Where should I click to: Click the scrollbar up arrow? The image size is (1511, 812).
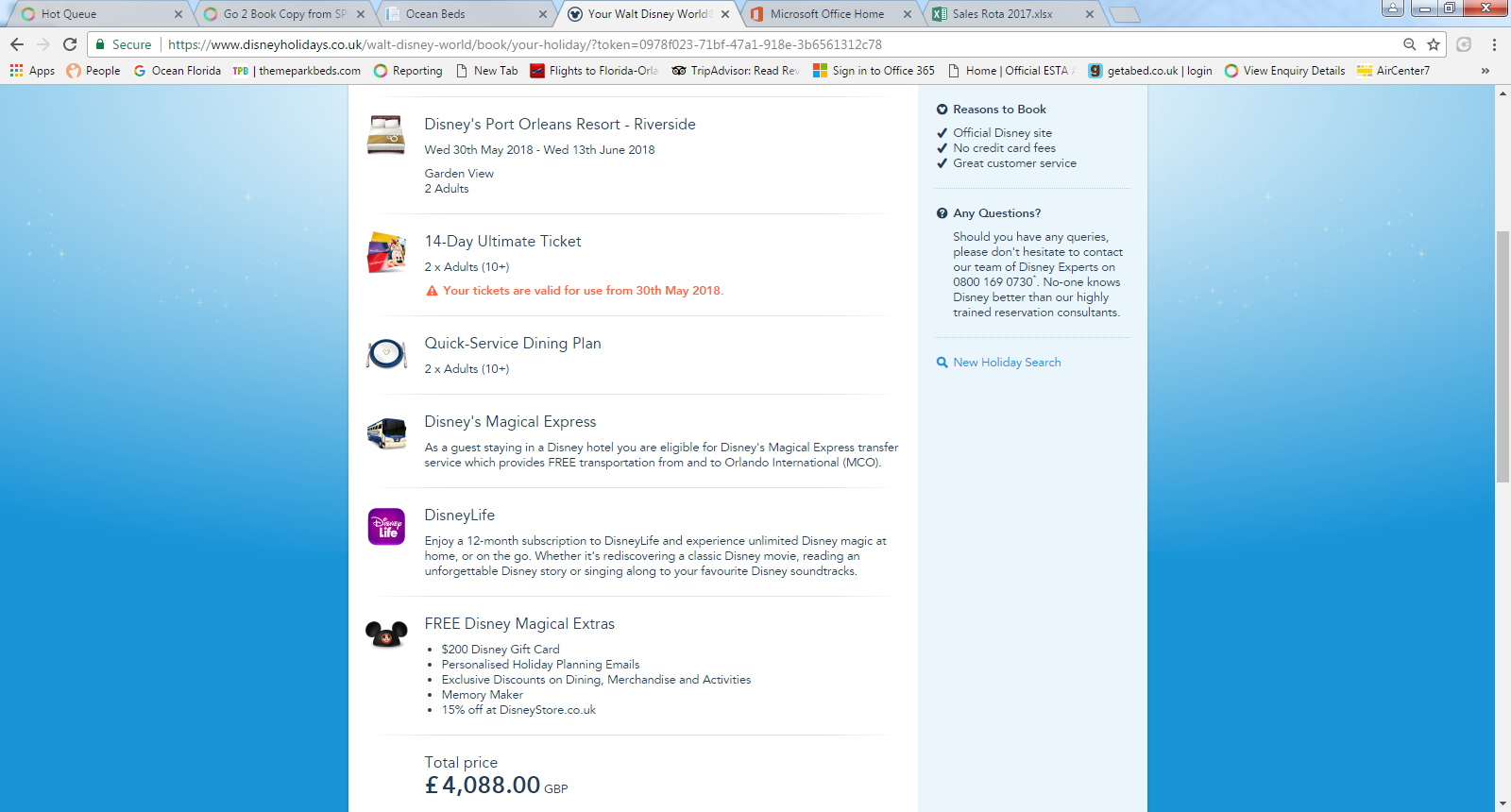pos(1503,93)
